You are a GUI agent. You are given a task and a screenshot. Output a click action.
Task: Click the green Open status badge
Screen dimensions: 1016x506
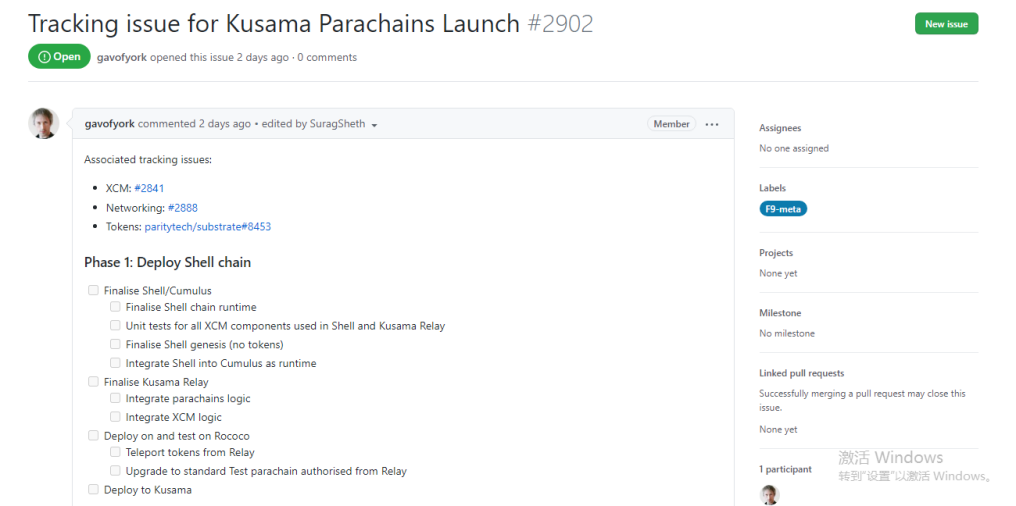tap(59, 57)
